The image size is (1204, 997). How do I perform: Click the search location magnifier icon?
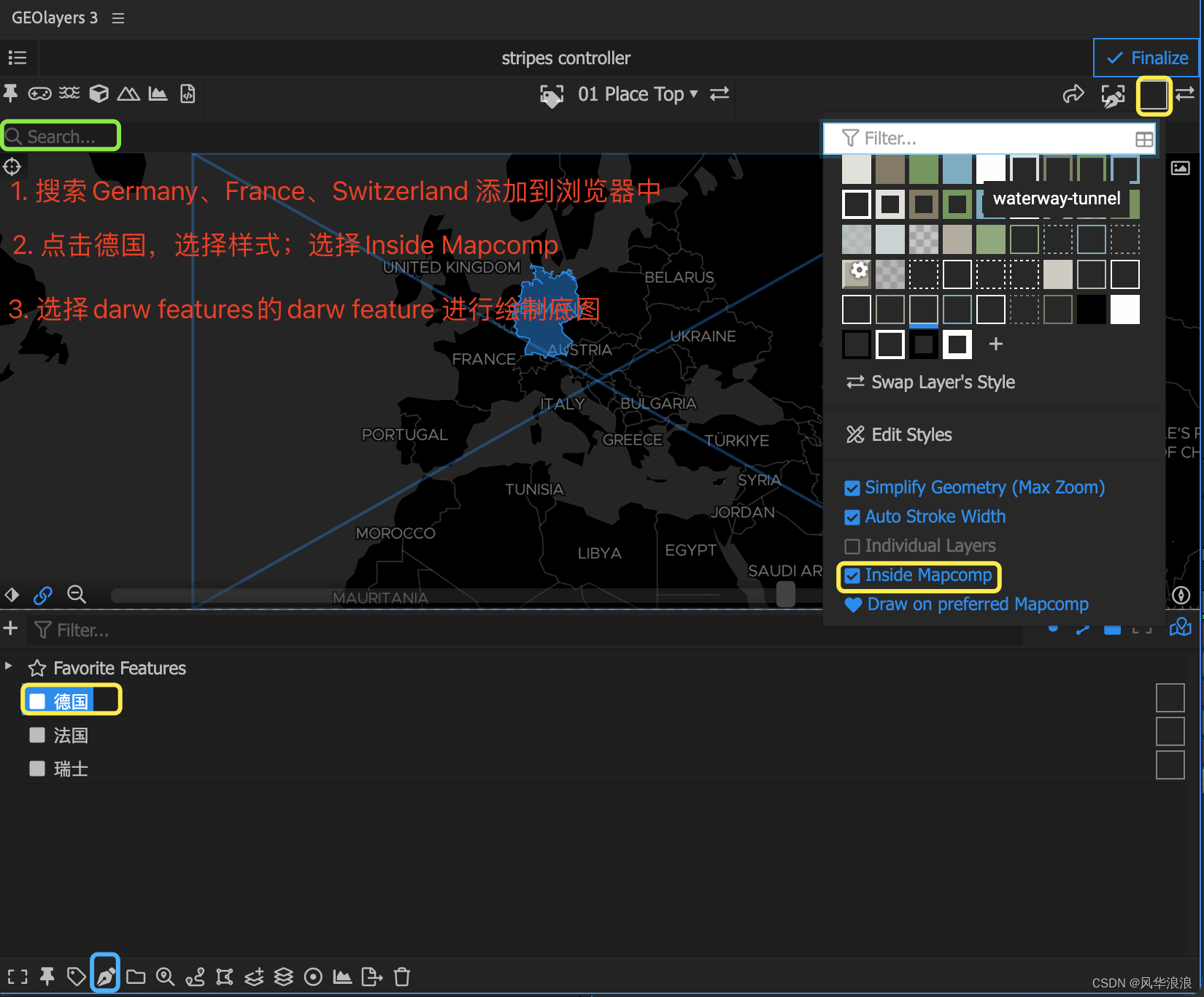click(166, 977)
